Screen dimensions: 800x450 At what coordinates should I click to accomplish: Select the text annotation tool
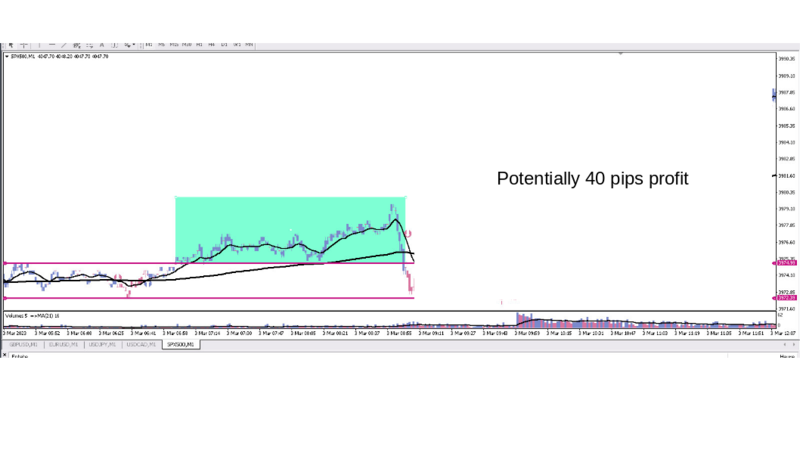pyautogui.click(x=102, y=45)
